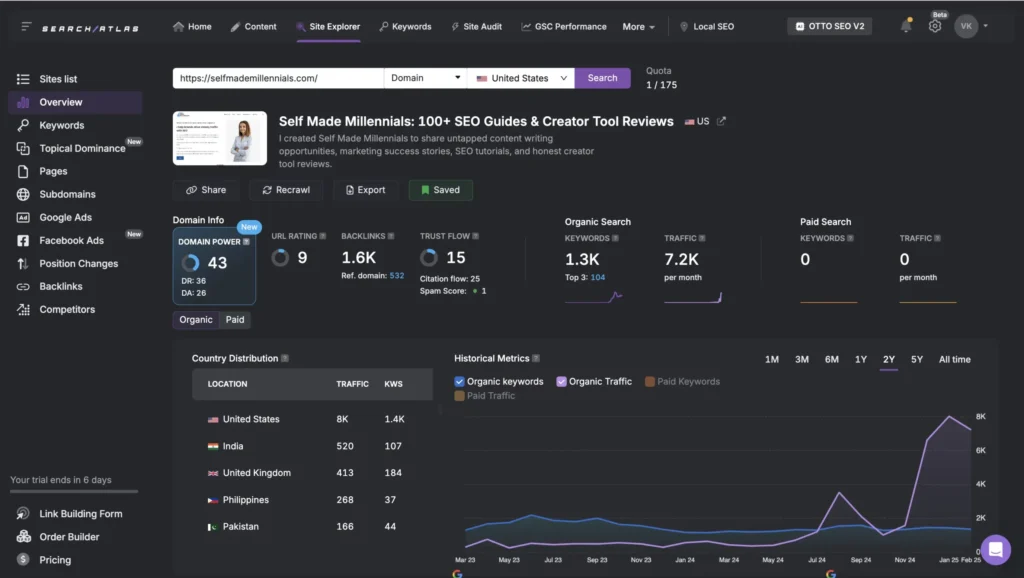Open the Google Ads sidebar item
This screenshot has width=1024, height=578.
coord(66,217)
